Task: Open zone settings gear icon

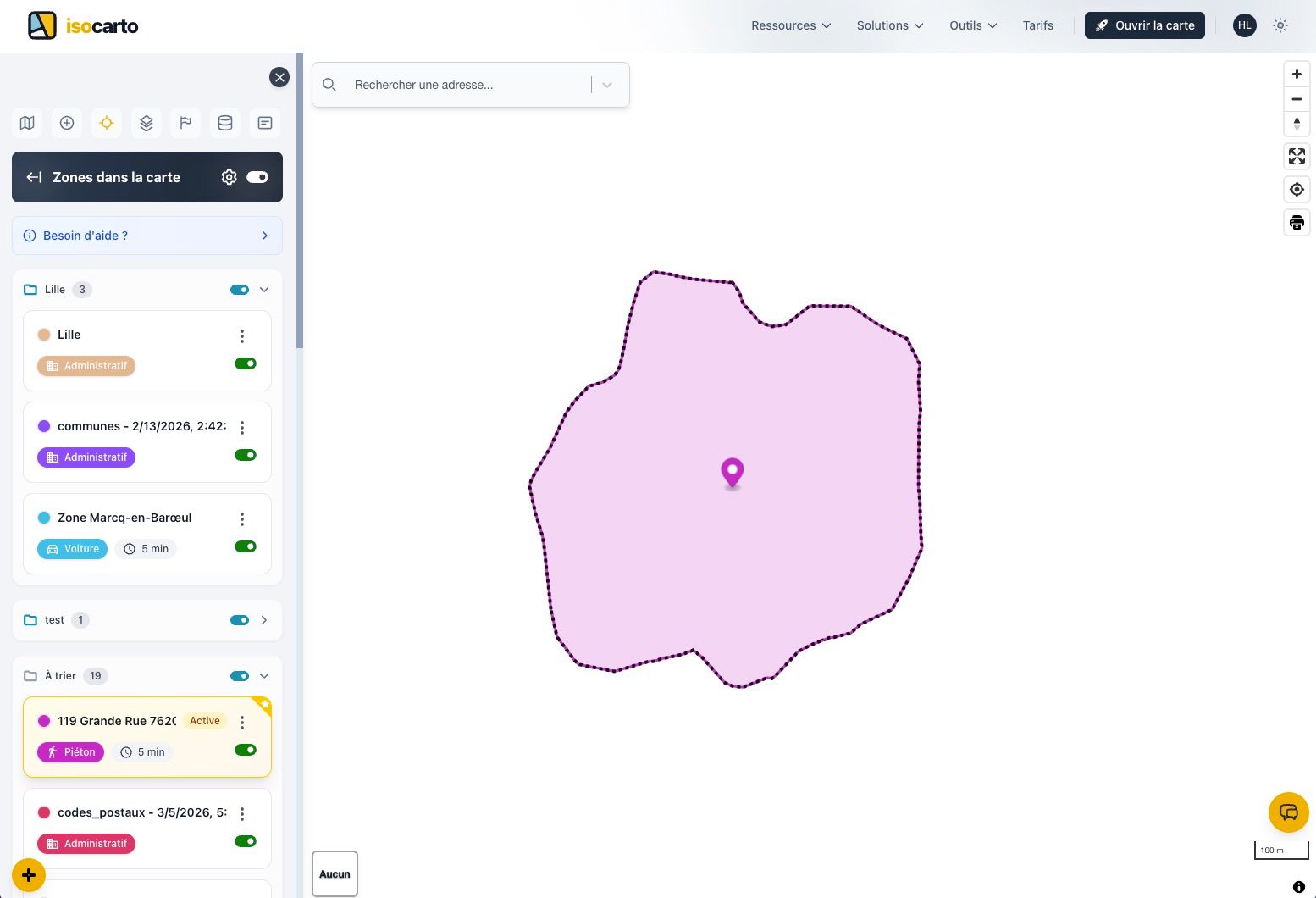Action: [x=229, y=177]
